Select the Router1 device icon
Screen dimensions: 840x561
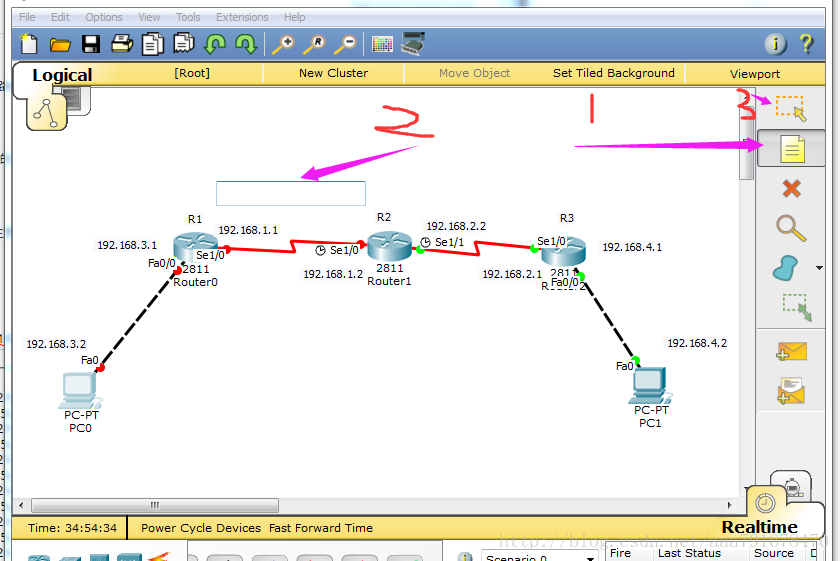pyautogui.click(x=389, y=246)
